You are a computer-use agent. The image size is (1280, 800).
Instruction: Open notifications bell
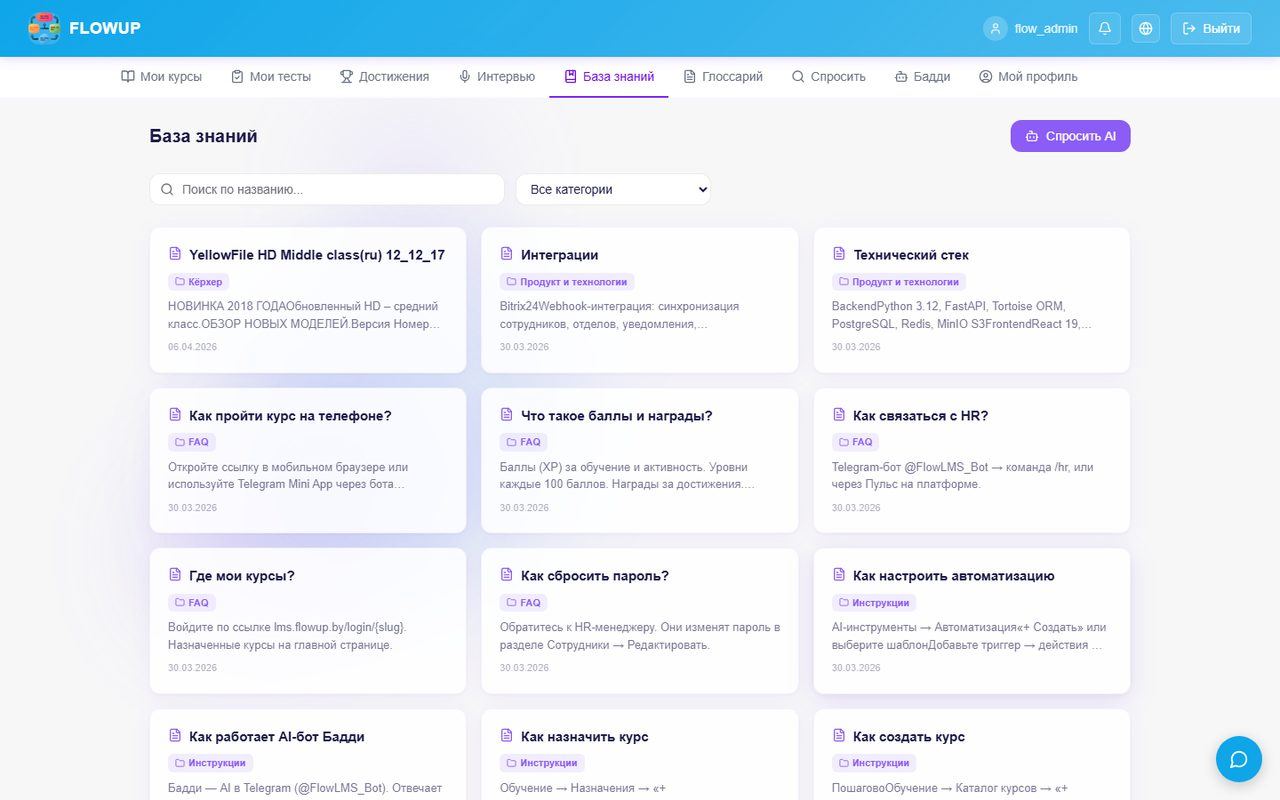[x=1105, y=28]
